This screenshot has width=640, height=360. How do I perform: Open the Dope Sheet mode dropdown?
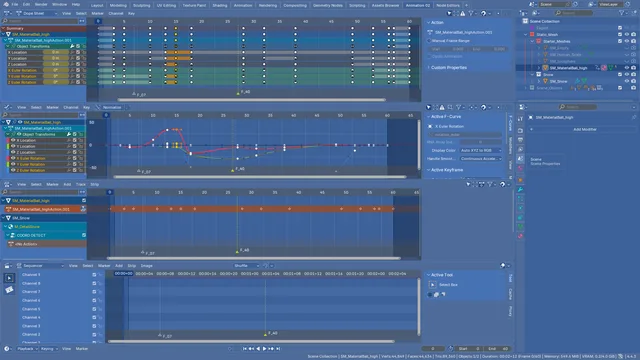tap(37, 13)
